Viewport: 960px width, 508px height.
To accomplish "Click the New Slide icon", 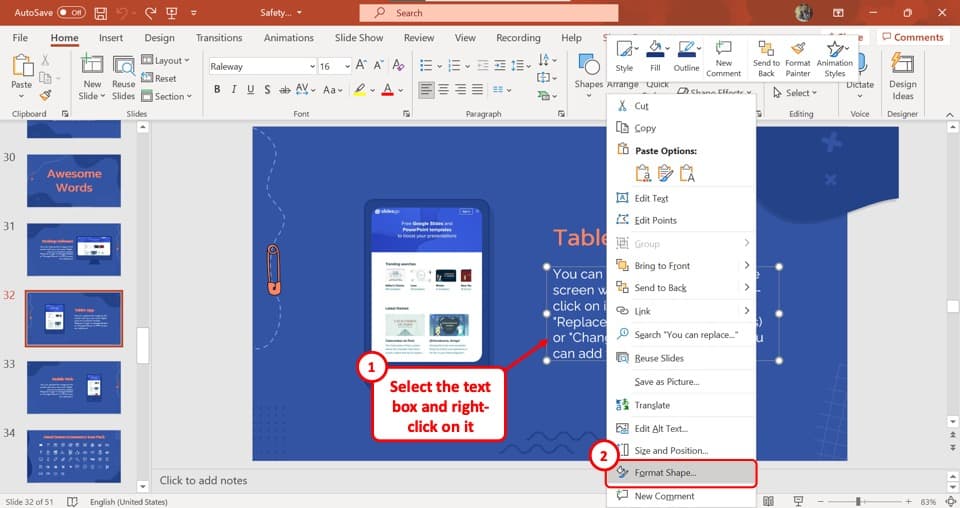I will (x=92, y=63).
